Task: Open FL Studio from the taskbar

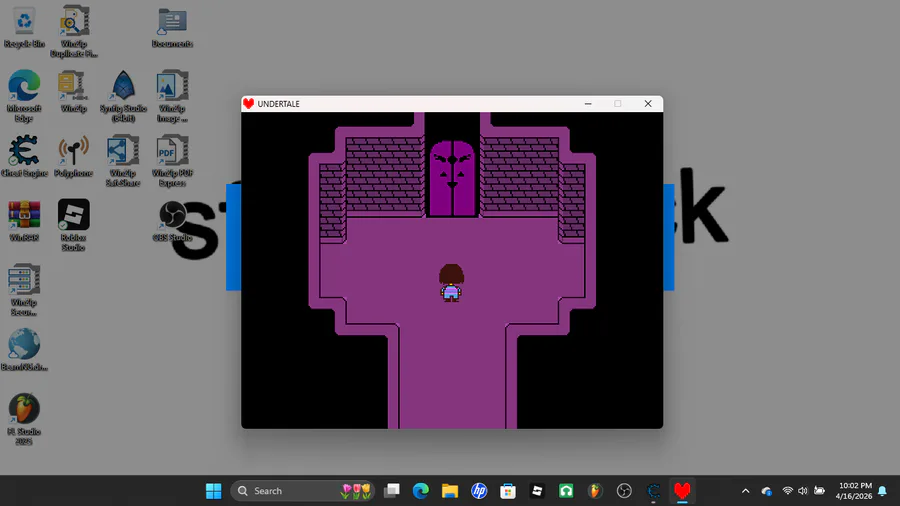Action: 595,491
